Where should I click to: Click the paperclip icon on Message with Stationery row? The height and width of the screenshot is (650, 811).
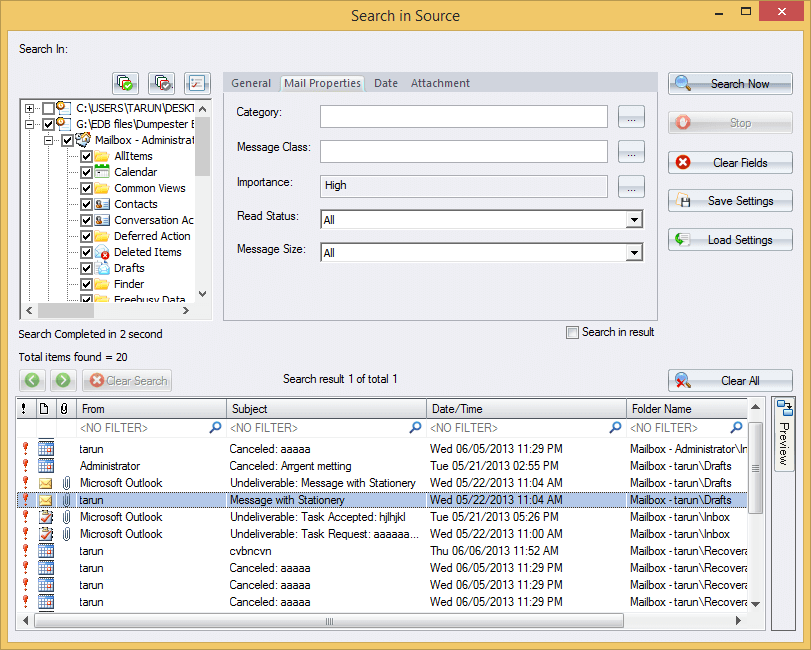click(x=66, y=499)
